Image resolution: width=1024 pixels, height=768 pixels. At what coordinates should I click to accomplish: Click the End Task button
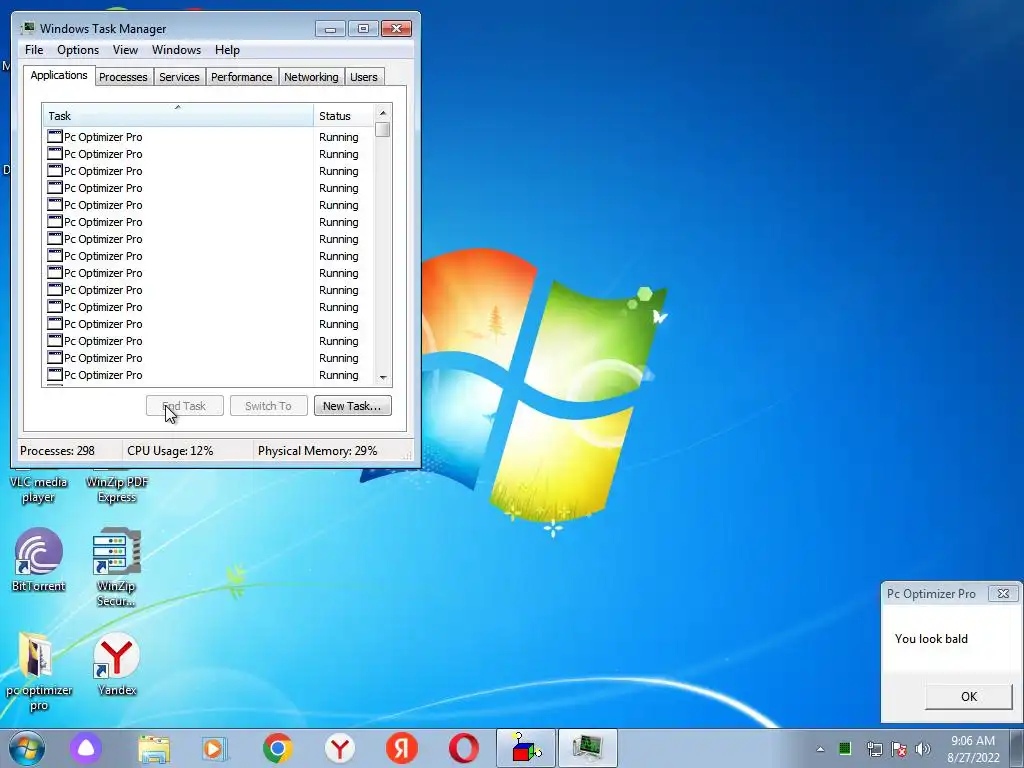pyautogui.click(x=185, y=406)
